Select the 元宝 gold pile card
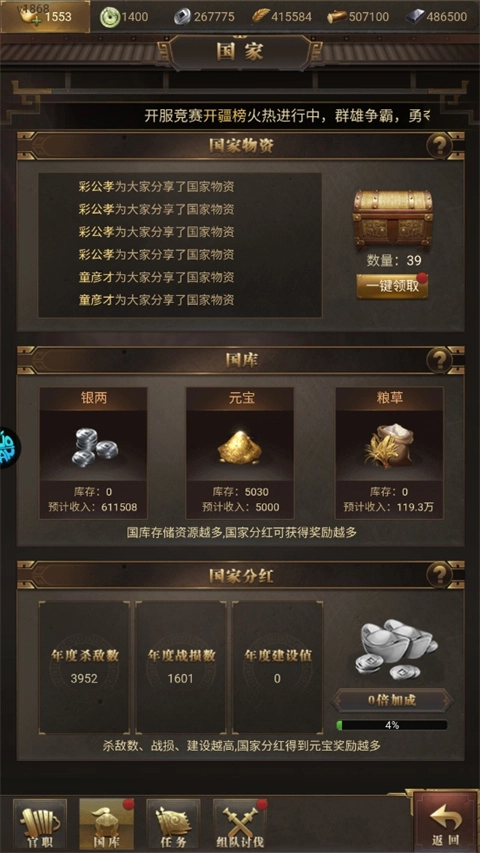This screenshot has width=480, height=853. 239,453
